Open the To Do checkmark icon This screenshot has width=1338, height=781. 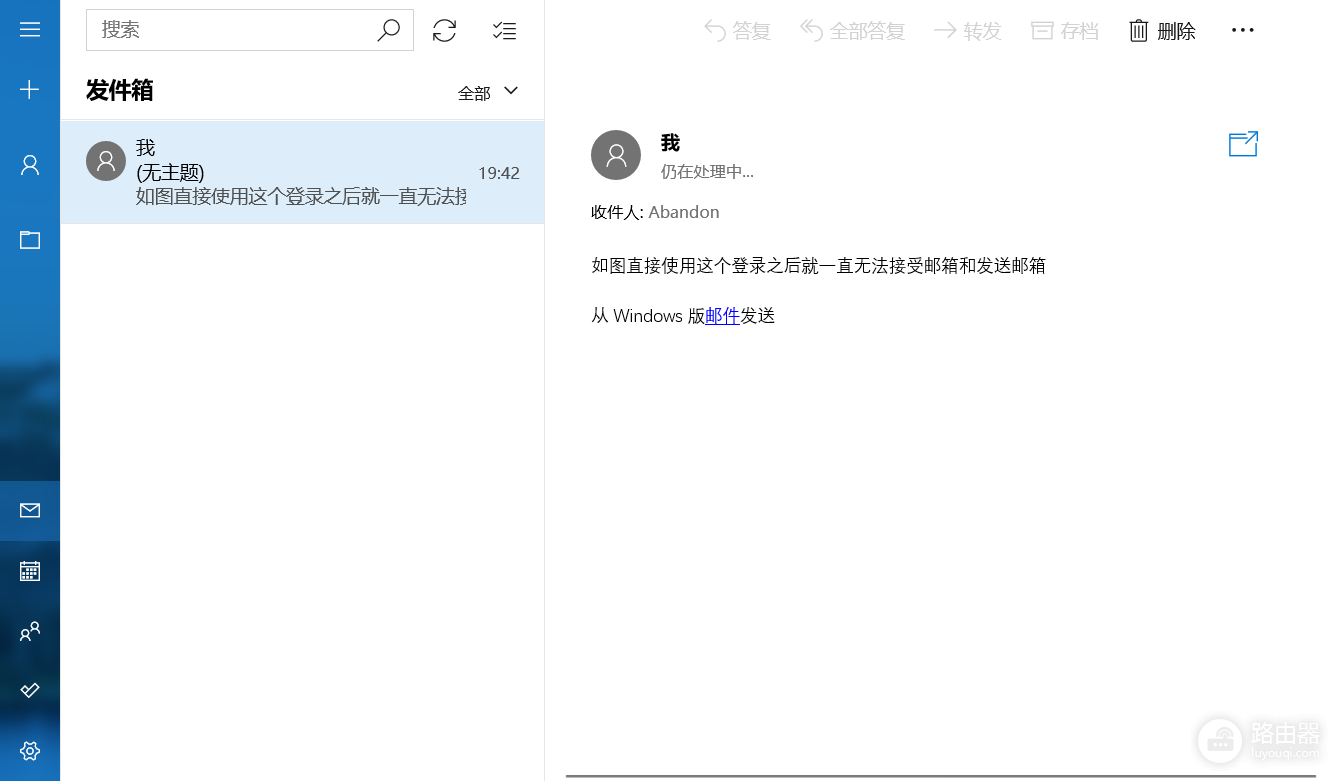[x=30, y=690]
